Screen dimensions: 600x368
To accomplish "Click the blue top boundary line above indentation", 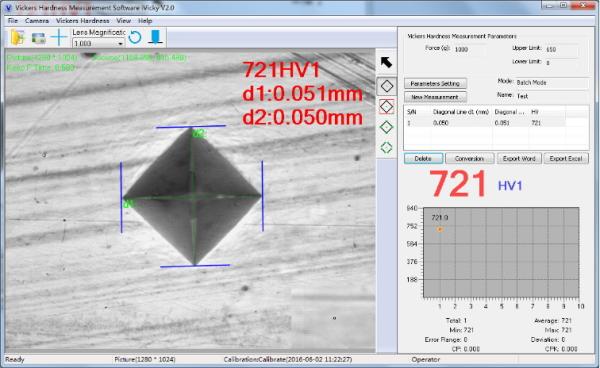I will pos(191,126).
